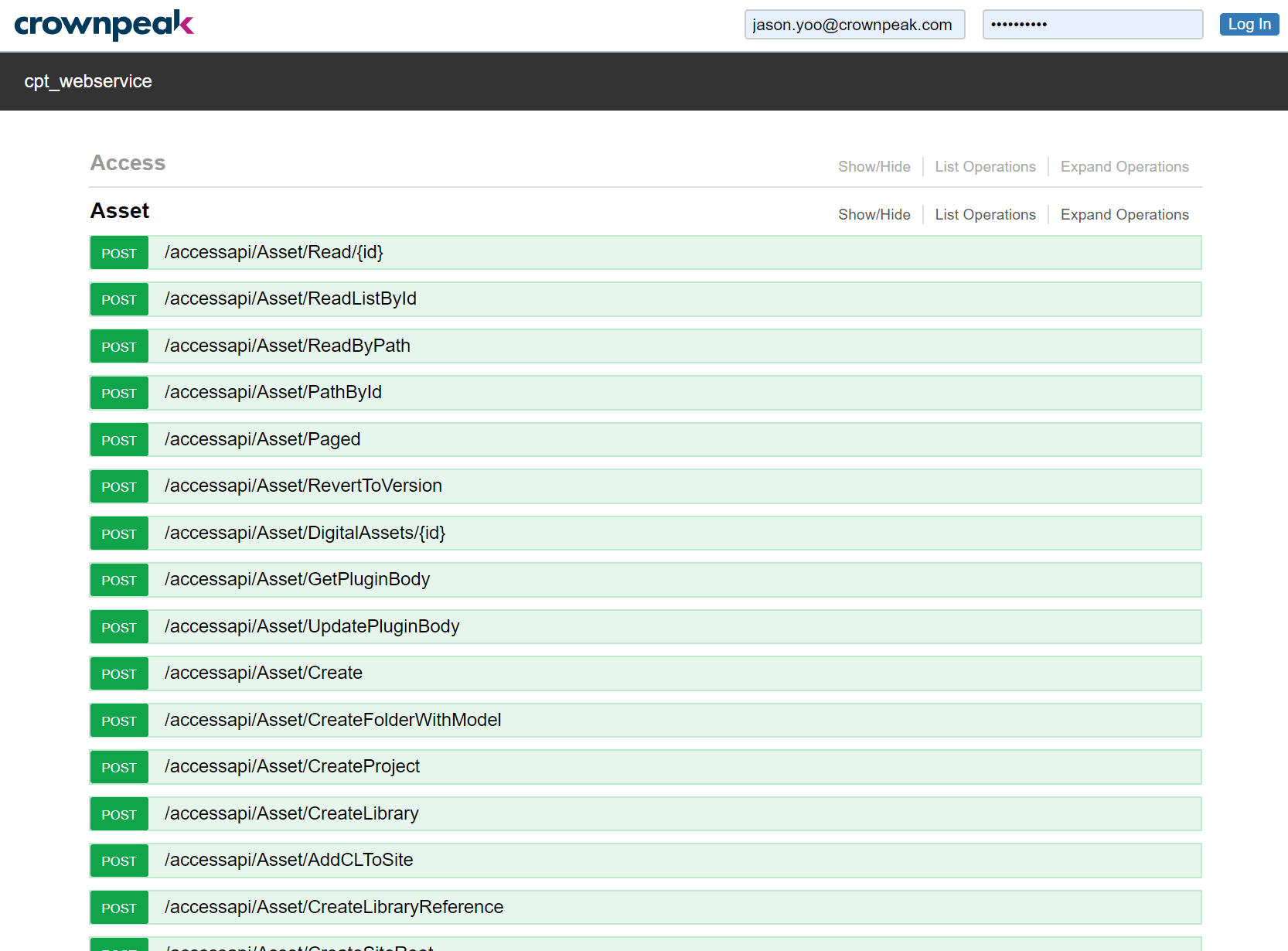
Task: Focus the email field with jason.yoo@crownpeak.com
Action: [x=854, y=25]
